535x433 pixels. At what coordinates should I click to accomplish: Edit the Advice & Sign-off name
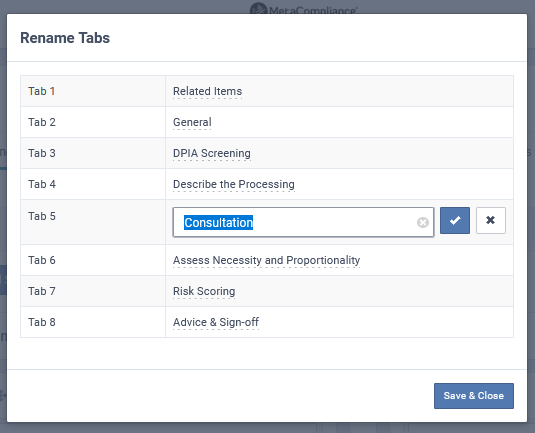tap(216, 322)
